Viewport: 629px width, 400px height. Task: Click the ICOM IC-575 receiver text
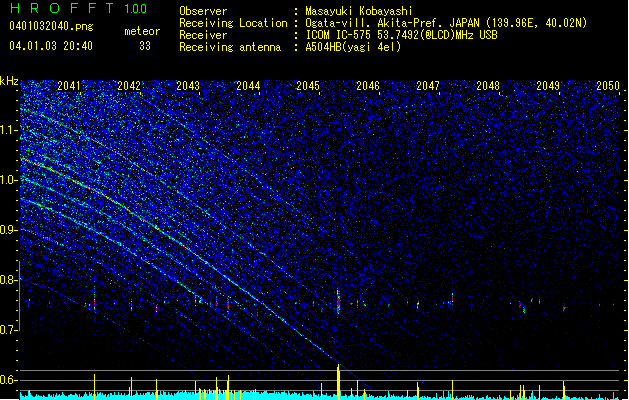[x=402, y=35]
